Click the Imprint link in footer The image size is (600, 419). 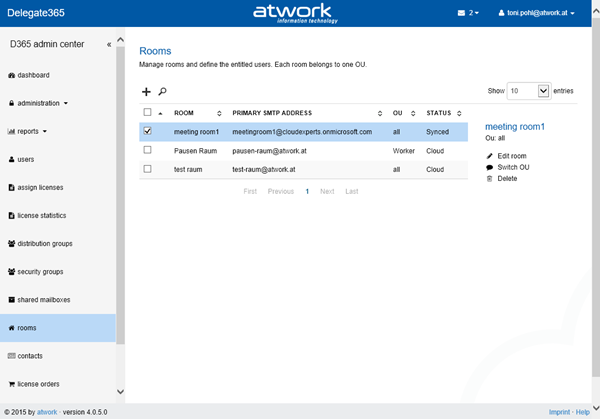(559, 412)
